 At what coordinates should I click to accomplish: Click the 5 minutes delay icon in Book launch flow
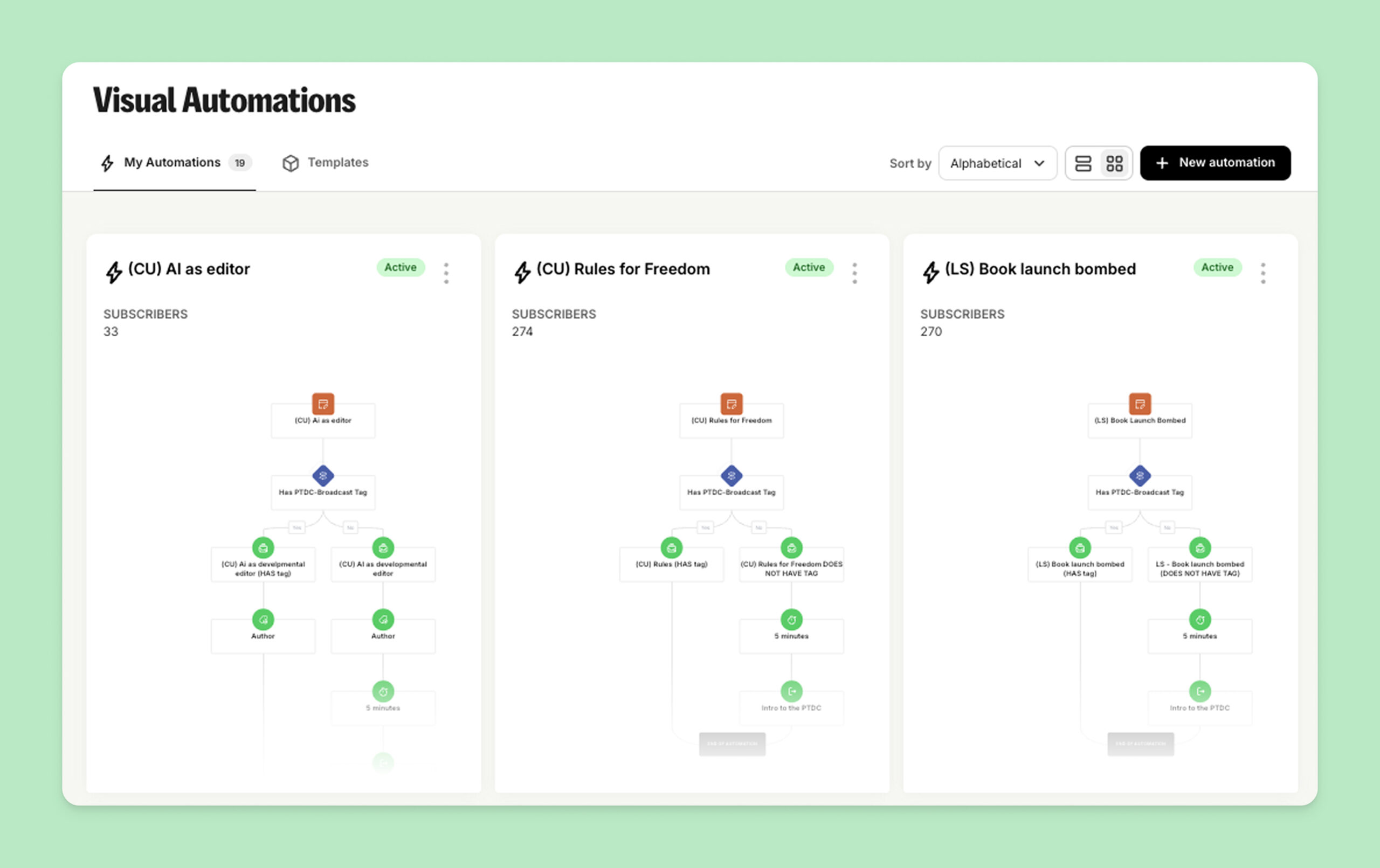click(x=1199, y=619)
